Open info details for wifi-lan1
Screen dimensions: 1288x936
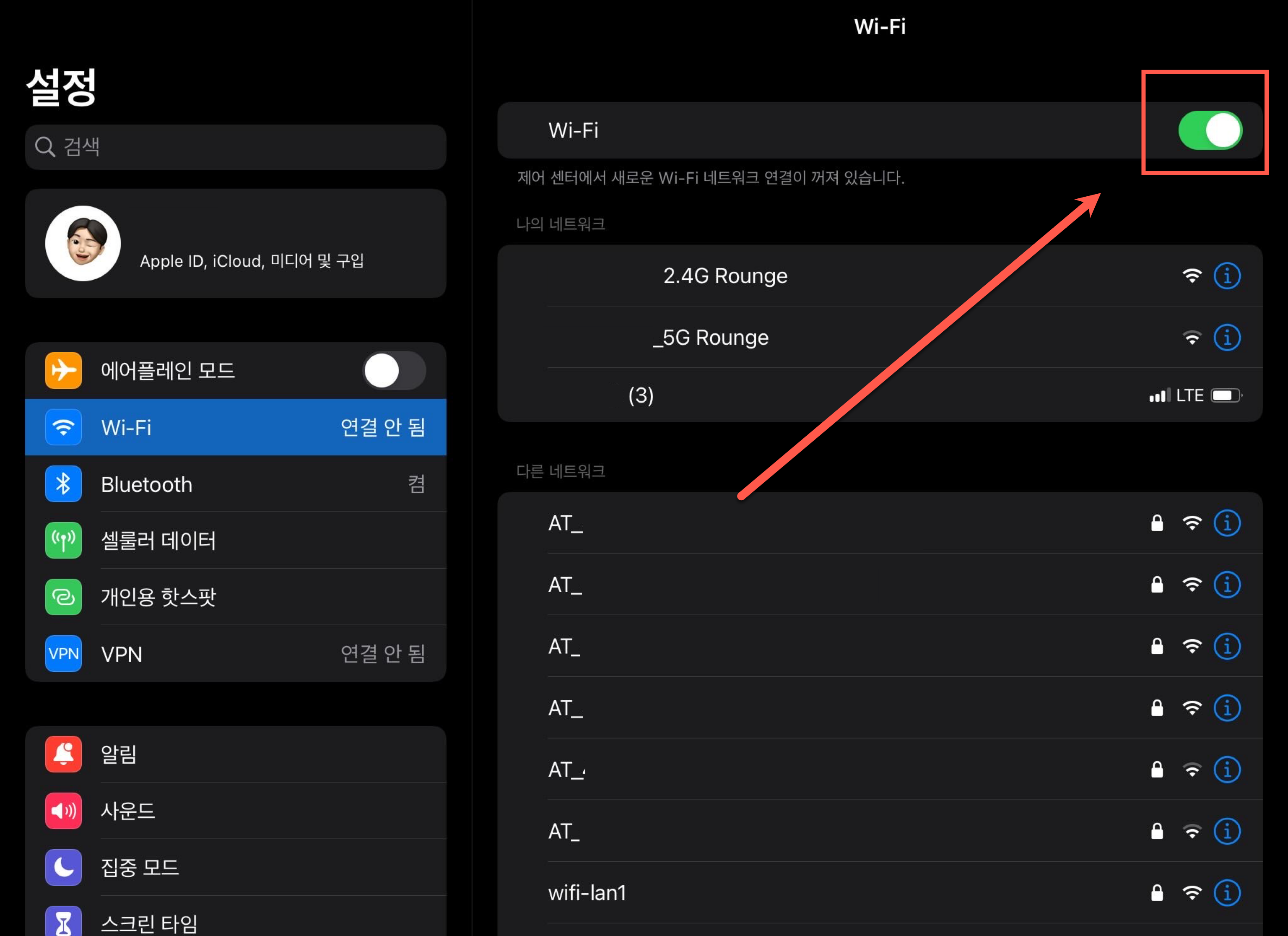point(1227,892)
